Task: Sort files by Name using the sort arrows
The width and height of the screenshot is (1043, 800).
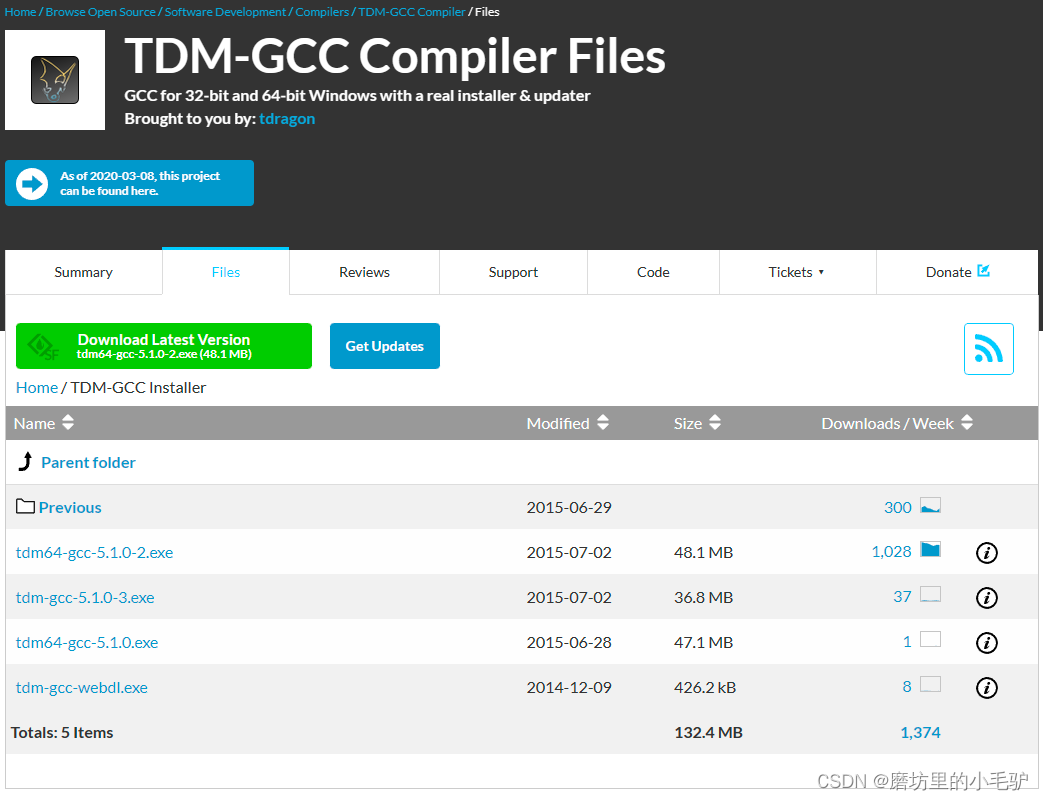Action: (x=68, y=422)
